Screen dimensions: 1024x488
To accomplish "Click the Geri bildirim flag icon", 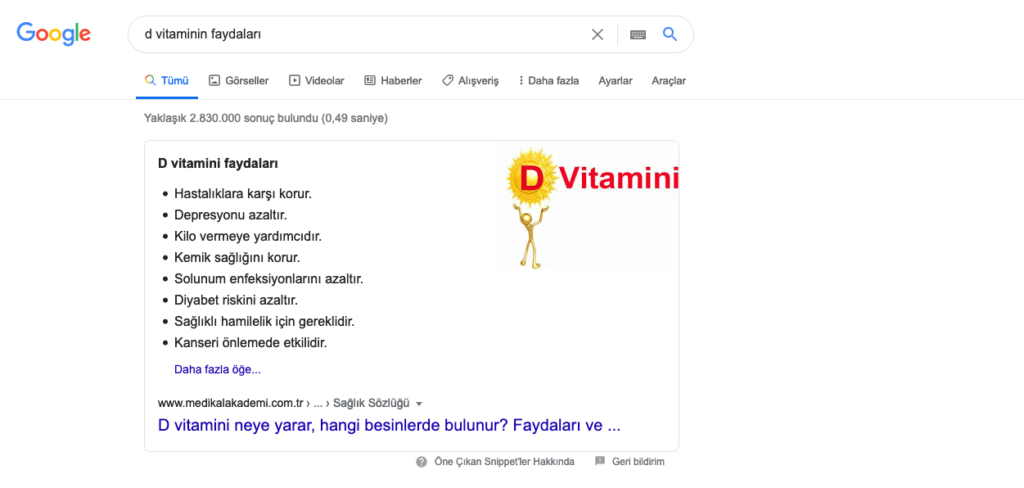I will pos(600,462).
